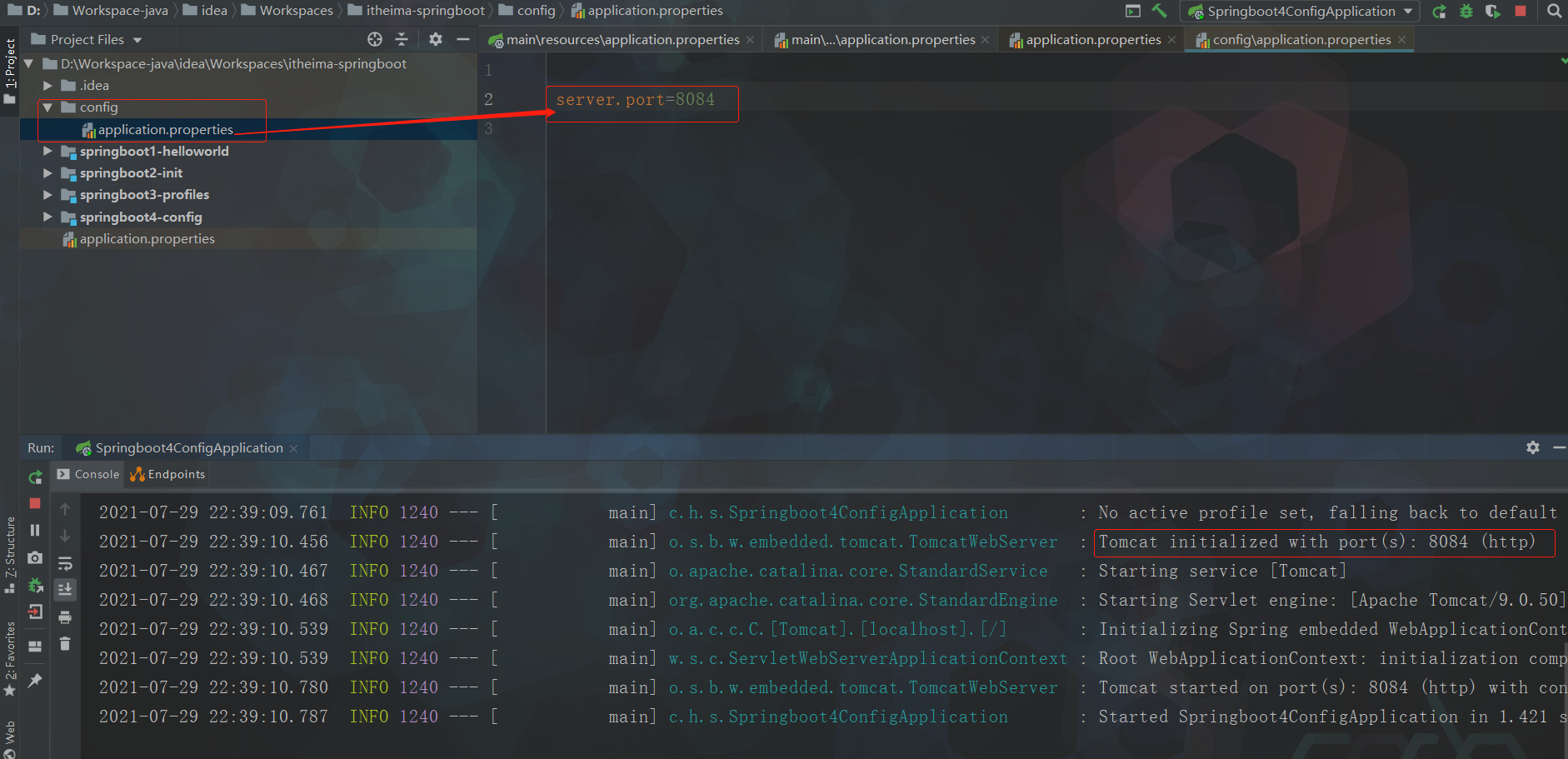1568x759 pixels.
Task: Clear all console output
Action: (x=65, y=644)
